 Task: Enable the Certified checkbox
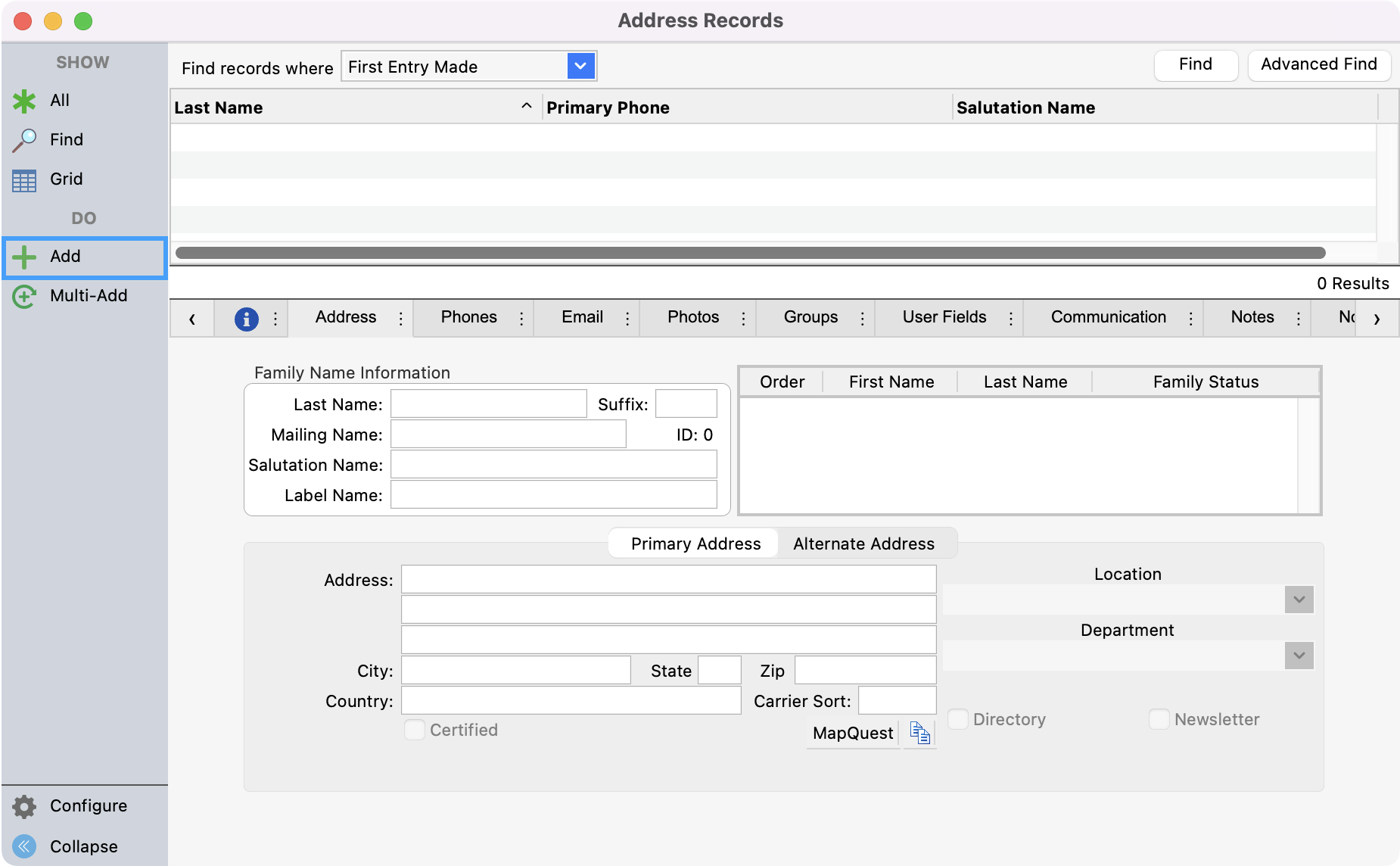point(414,730)
